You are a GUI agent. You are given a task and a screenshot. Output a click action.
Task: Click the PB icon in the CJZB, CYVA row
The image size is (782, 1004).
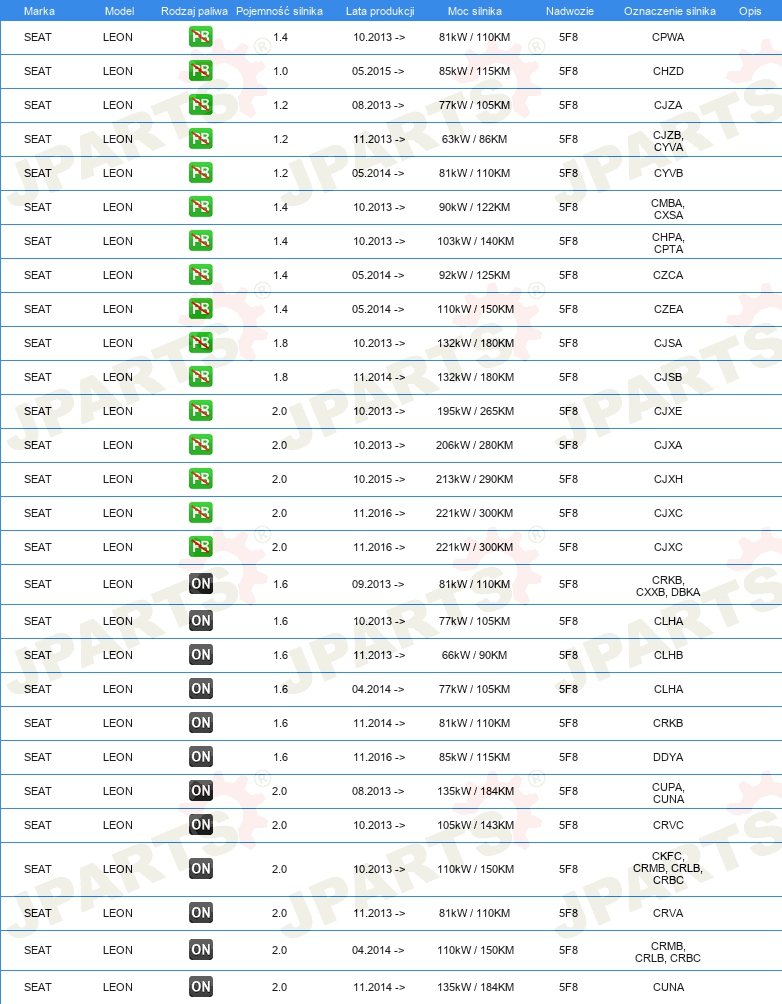click(200, 139)
